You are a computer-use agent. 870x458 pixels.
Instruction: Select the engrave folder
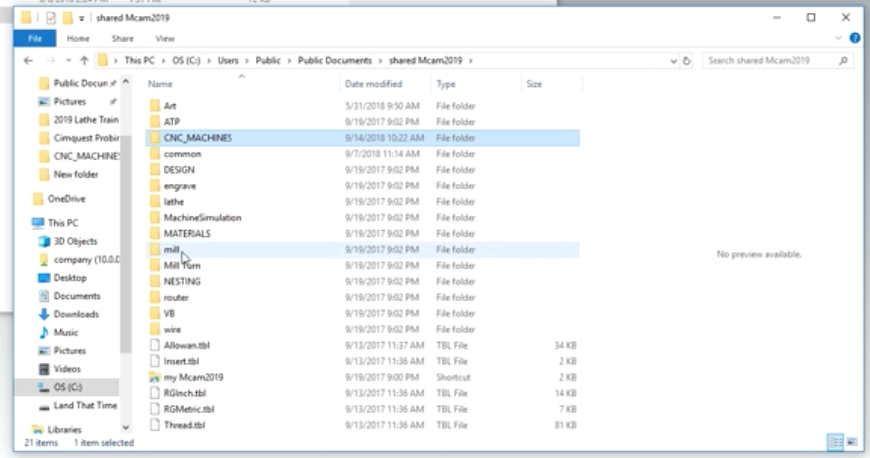363,186
